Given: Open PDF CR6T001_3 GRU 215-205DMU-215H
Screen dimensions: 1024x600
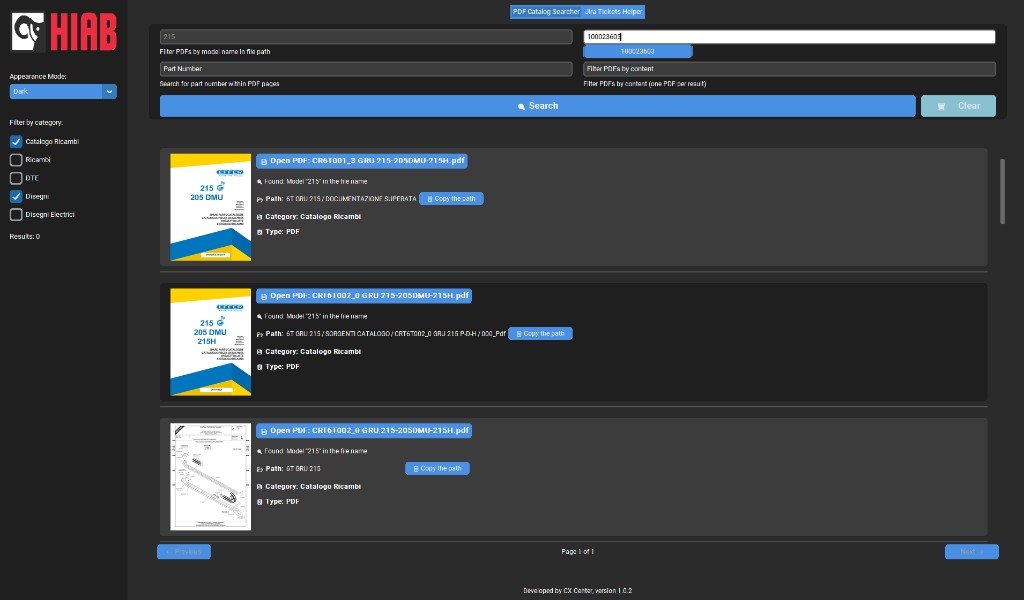Looking at the screenshot, I should click(362, 161).
